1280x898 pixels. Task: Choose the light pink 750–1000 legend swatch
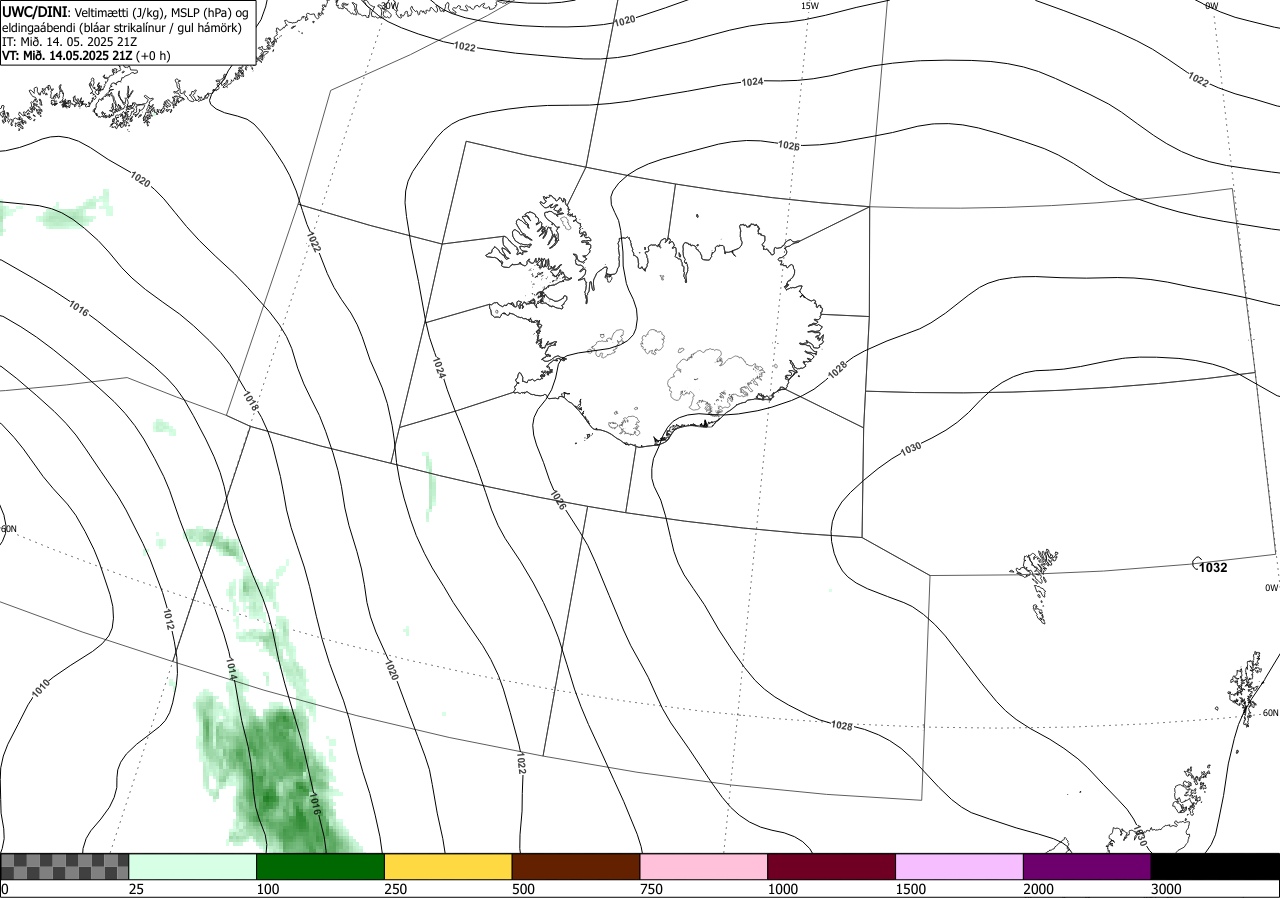(704, 866)
